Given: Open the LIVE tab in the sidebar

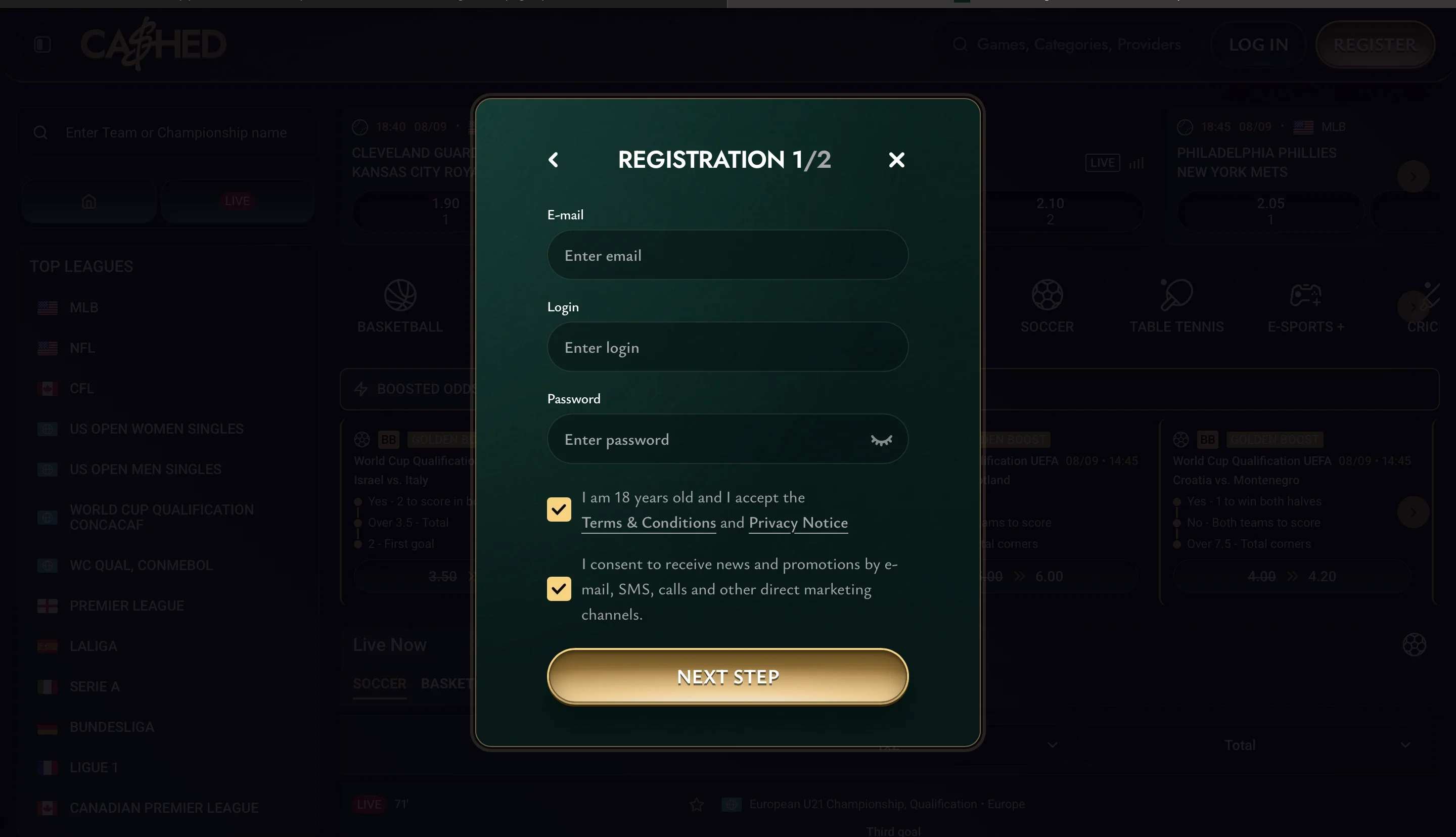Looking at the screenshot, I should point(238,201).
